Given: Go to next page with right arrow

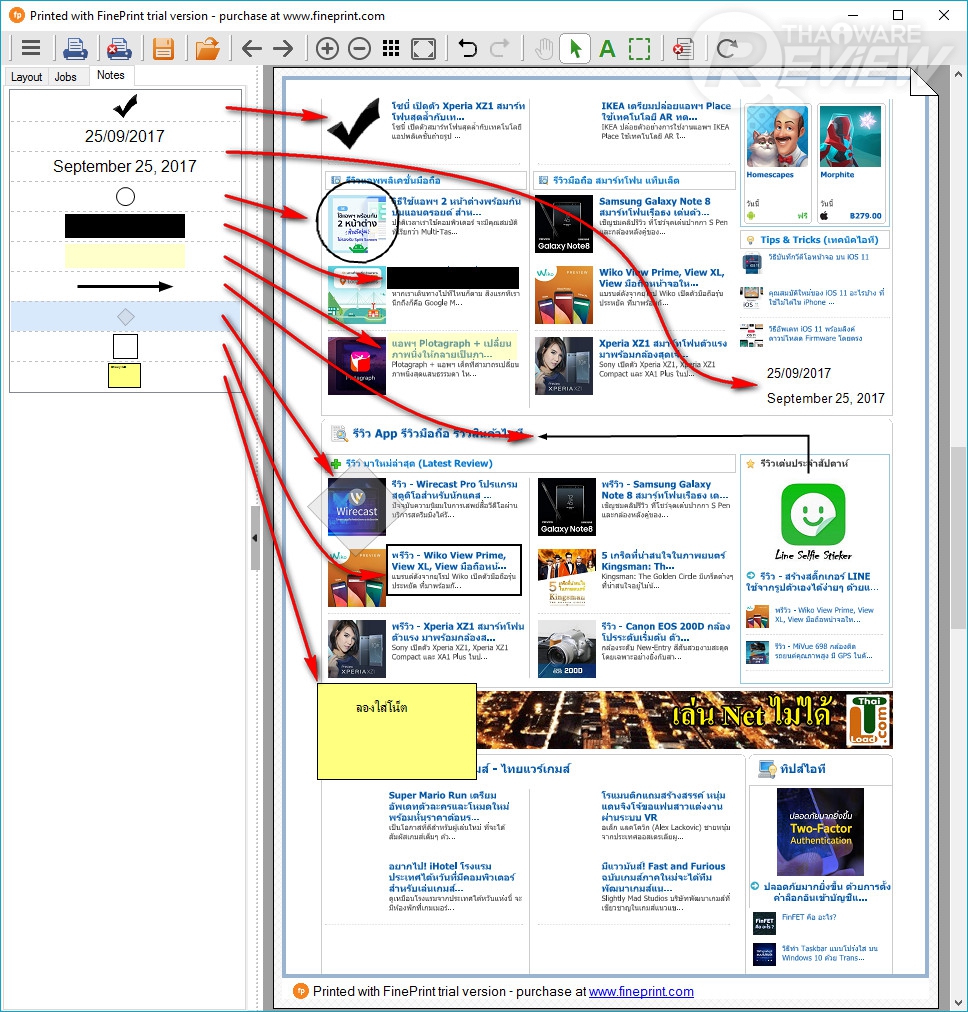Looking at the screenshot, I should [x=283, y=48].
